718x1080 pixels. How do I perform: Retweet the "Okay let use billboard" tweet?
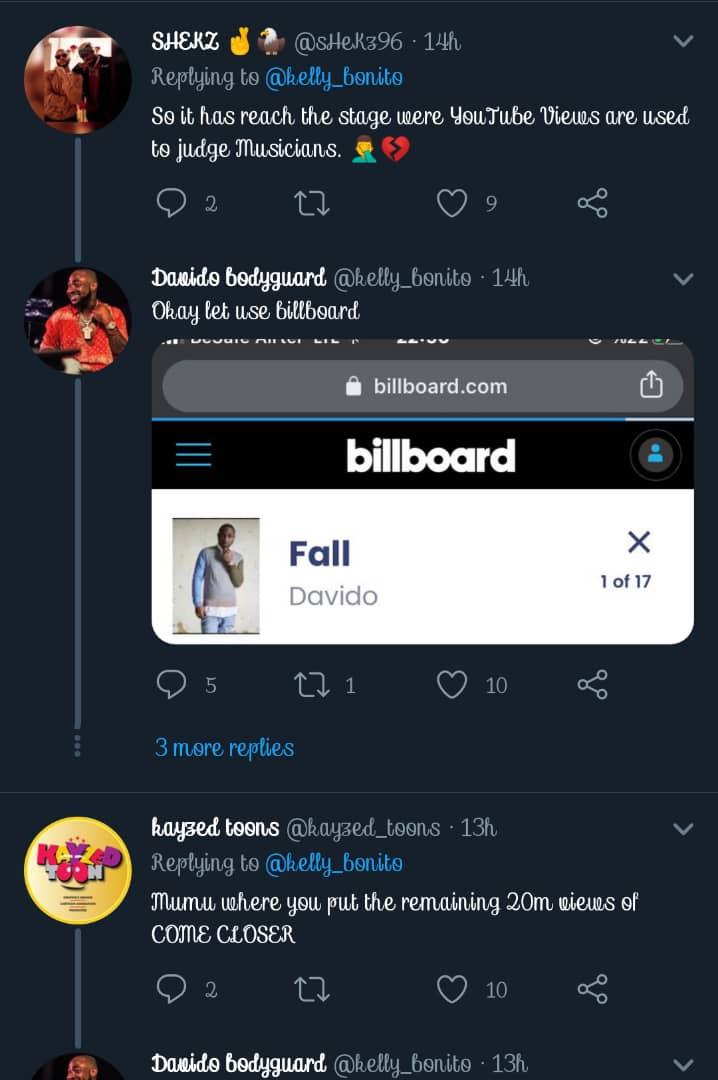(x=311, y=685)
